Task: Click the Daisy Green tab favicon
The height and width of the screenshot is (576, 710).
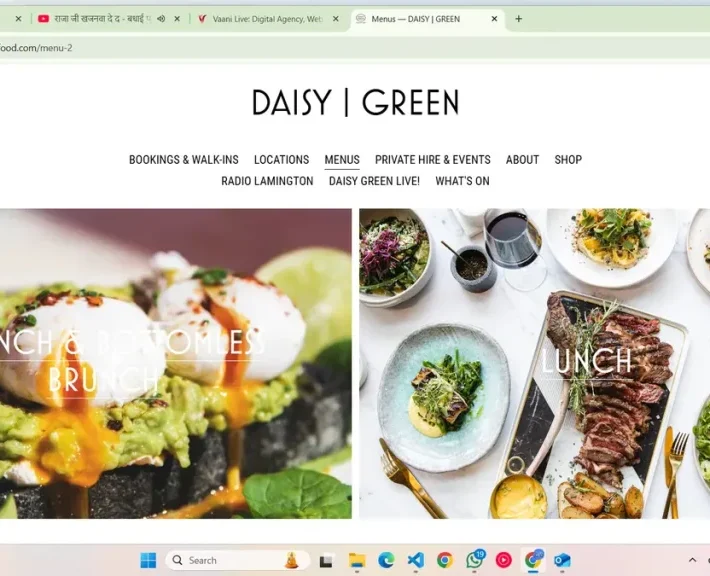Action: 361,19
